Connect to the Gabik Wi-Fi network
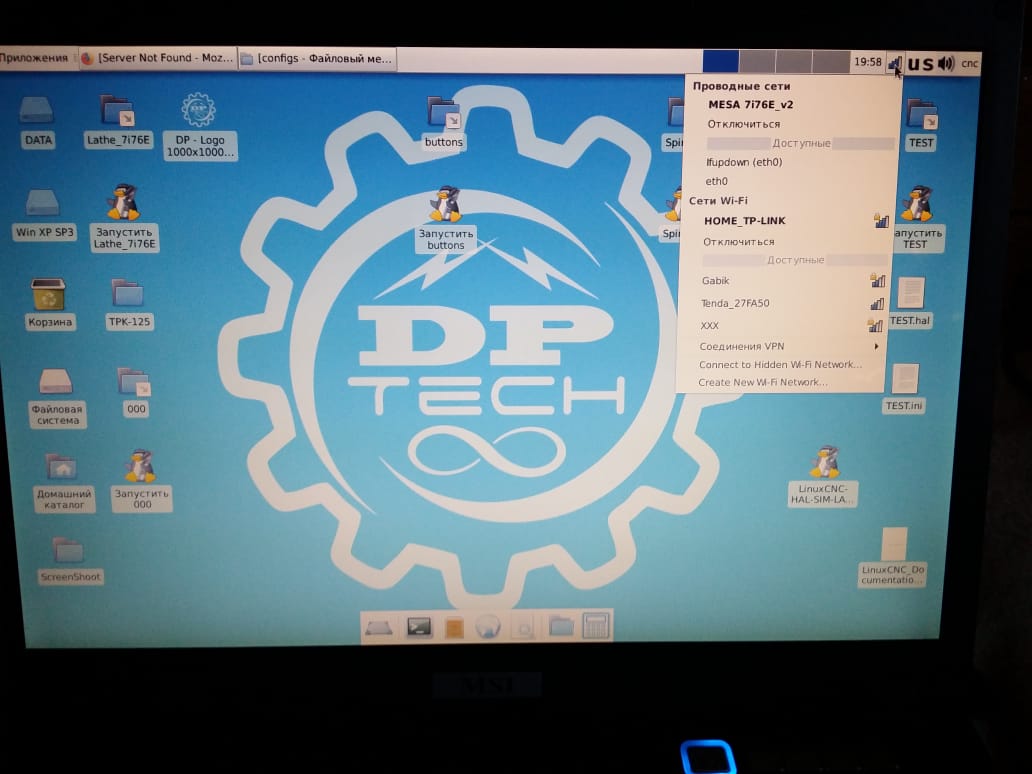Screen dimensions: 1032x774 (785, 281)
